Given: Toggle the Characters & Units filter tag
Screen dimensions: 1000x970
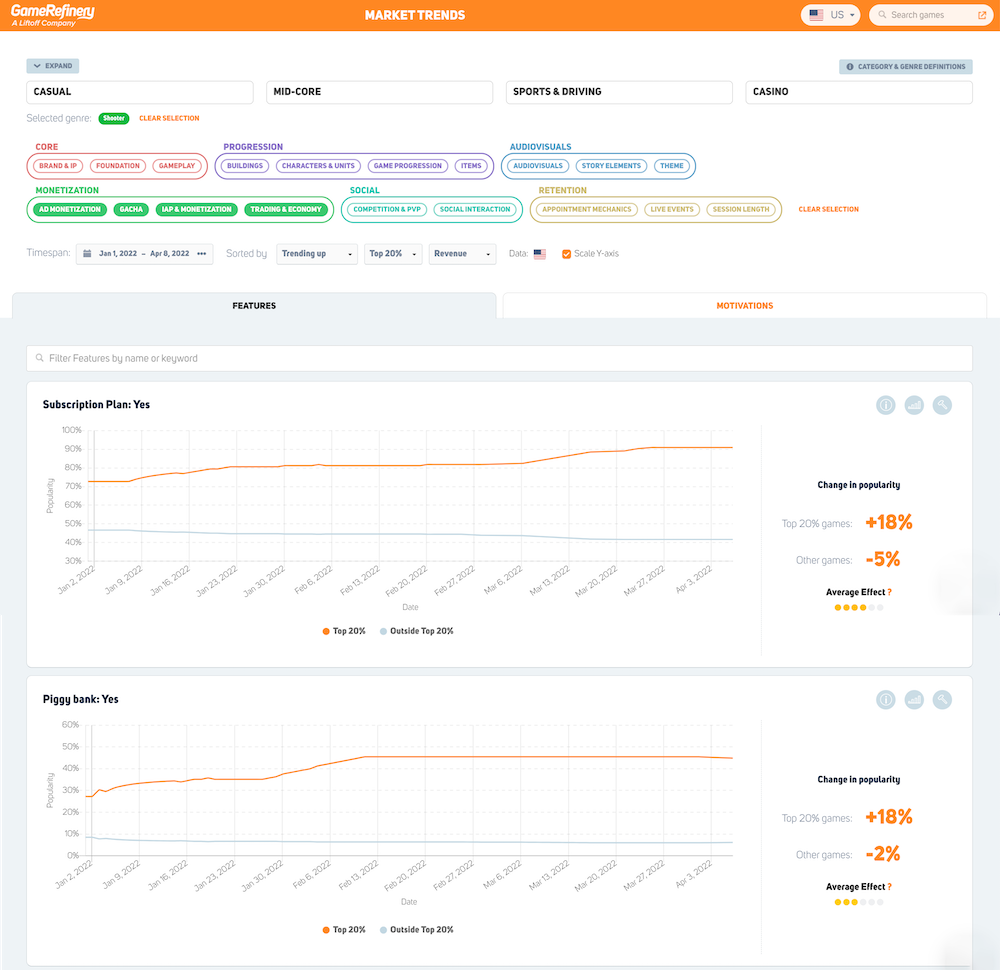Looking at the screenshot, I should pyautogui.click(x=318, y=166).
